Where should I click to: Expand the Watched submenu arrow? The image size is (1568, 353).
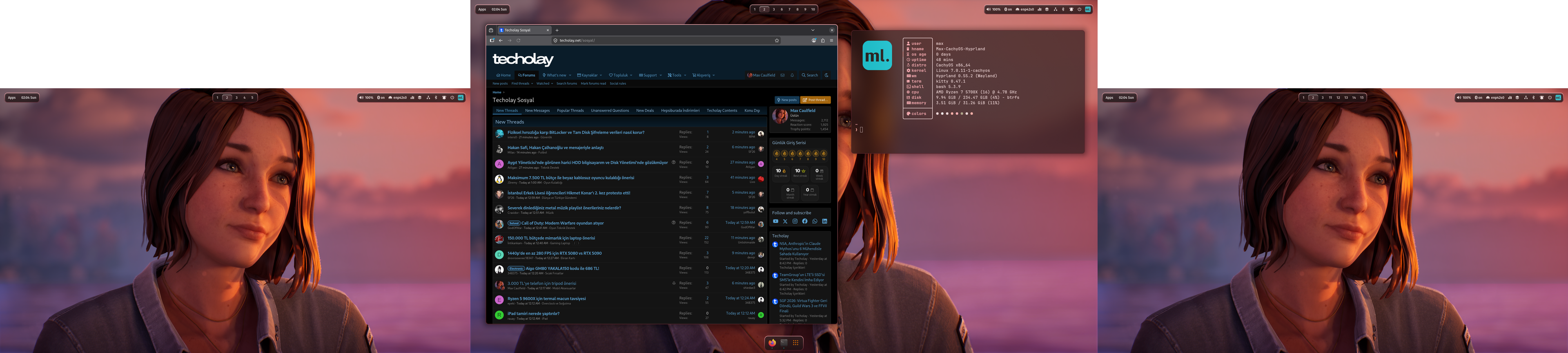click(552, 83)
